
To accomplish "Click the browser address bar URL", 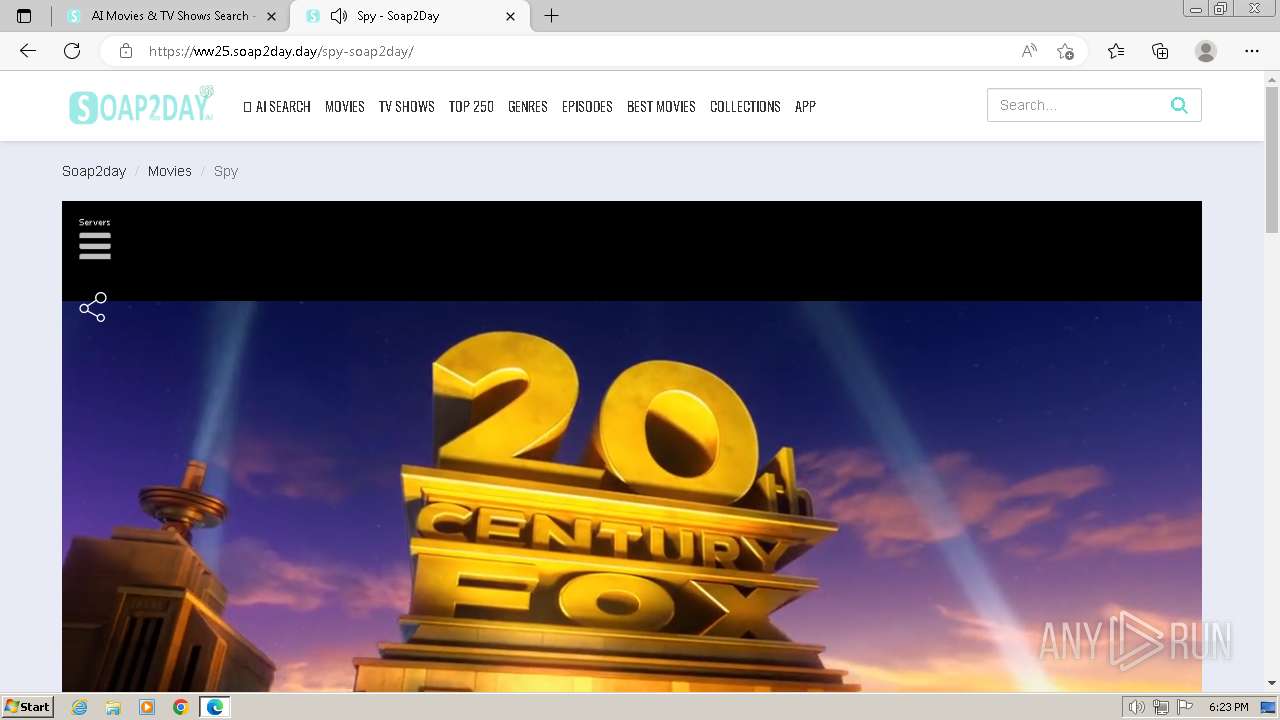I will click(281, 51).
